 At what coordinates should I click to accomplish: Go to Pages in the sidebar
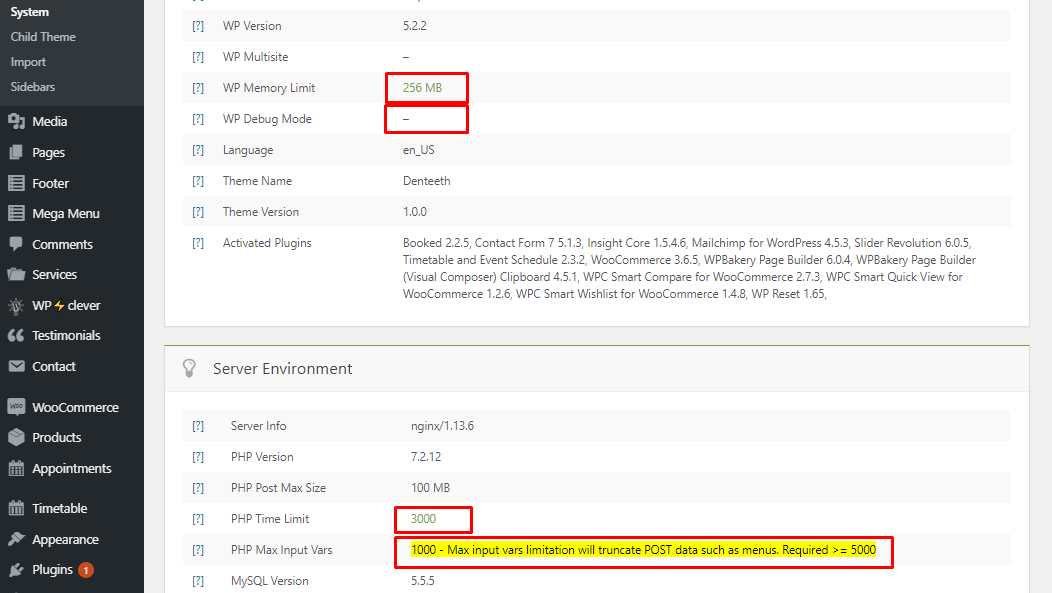point(48,152)
